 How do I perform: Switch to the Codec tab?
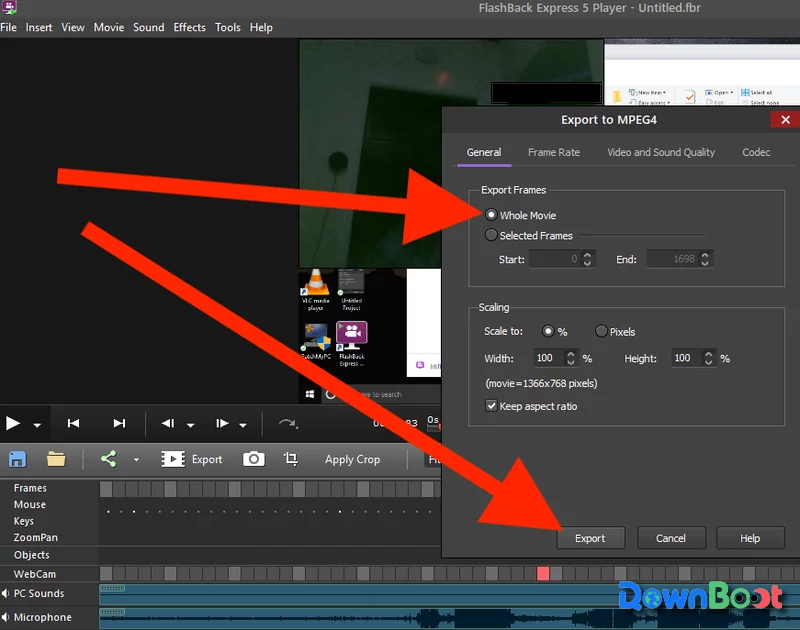756,153
